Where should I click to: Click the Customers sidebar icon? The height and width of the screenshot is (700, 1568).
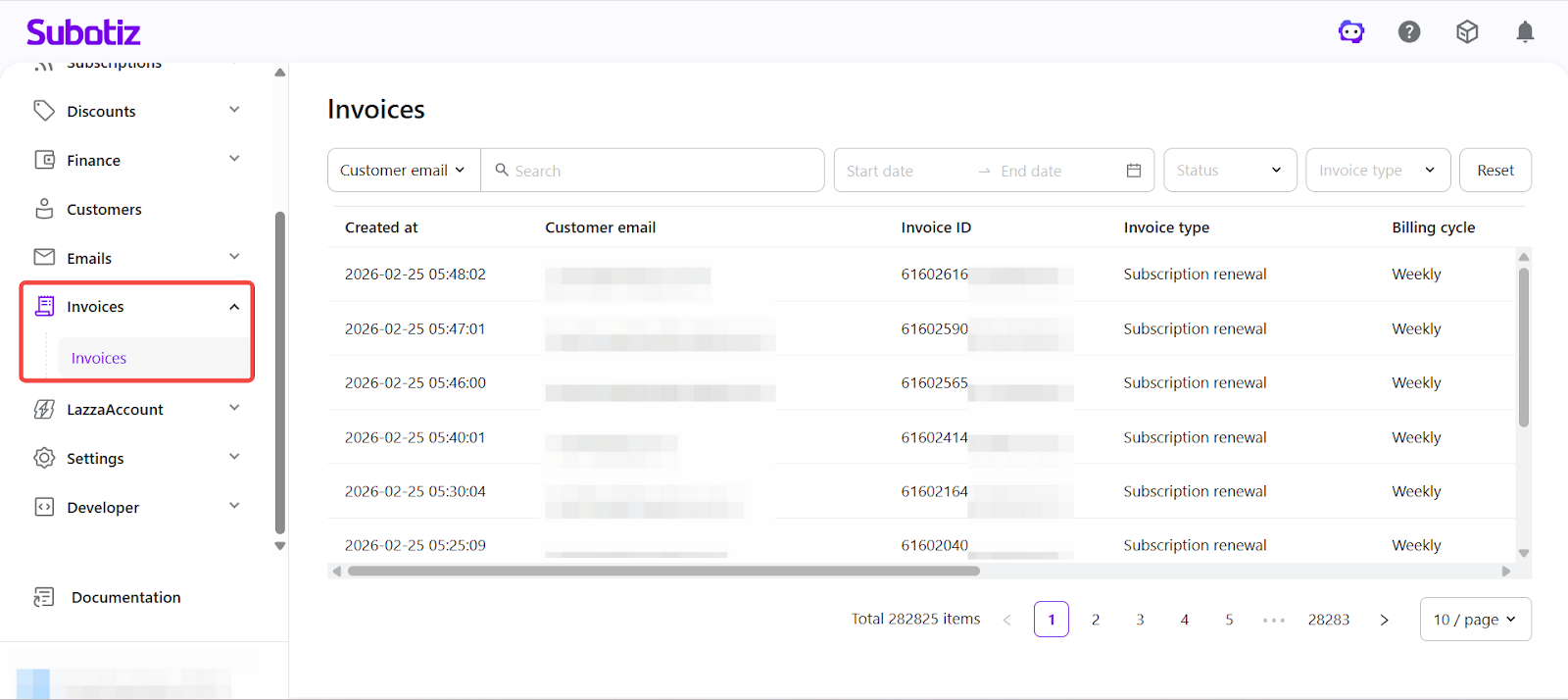44,209
